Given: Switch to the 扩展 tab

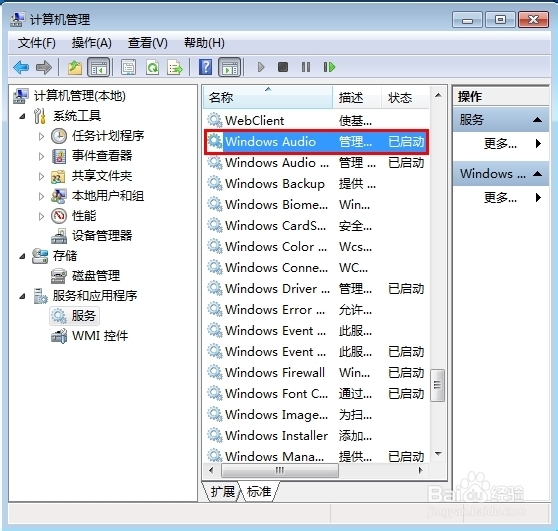Looking at the screenshot, I should coord(222,492).
